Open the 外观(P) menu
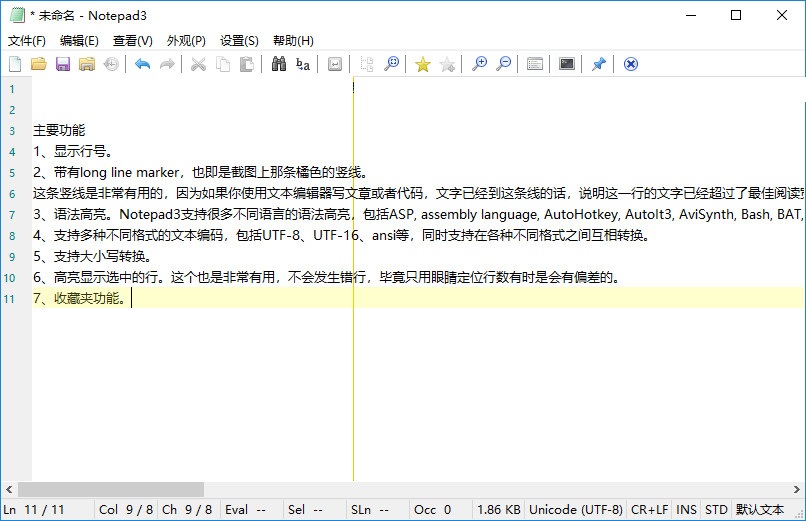806x521 pixels. click(186, 41)
